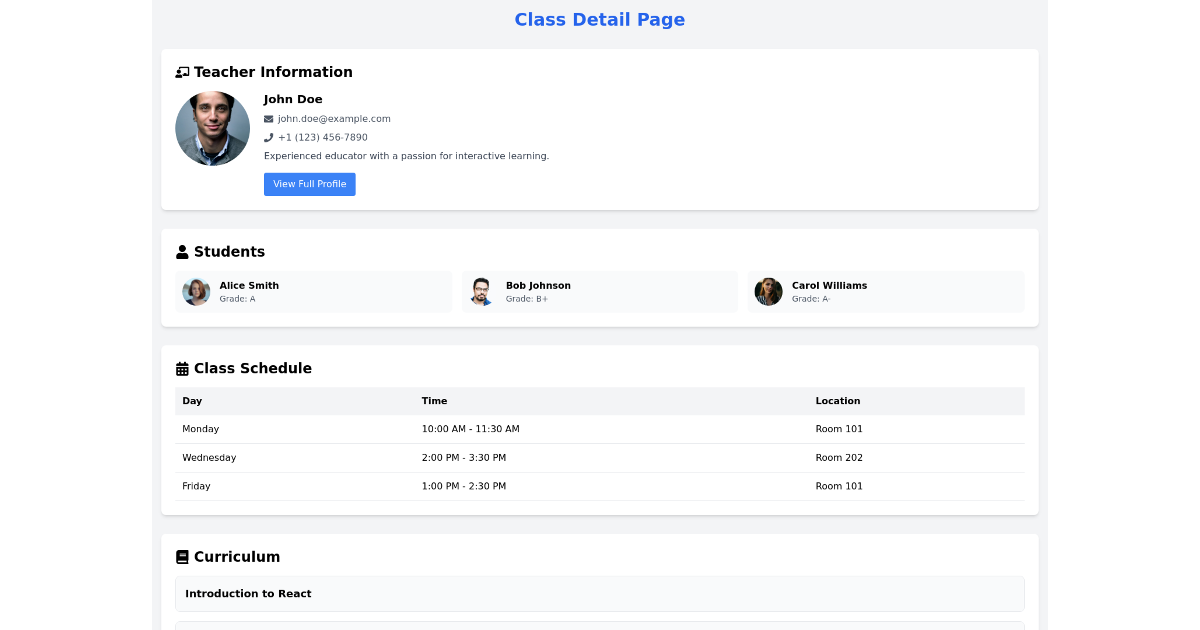The image size is (1200, 630).
Task: Click Bob Johnson's avatar picture
Action: pyautogui.click(x=482, y=291)
